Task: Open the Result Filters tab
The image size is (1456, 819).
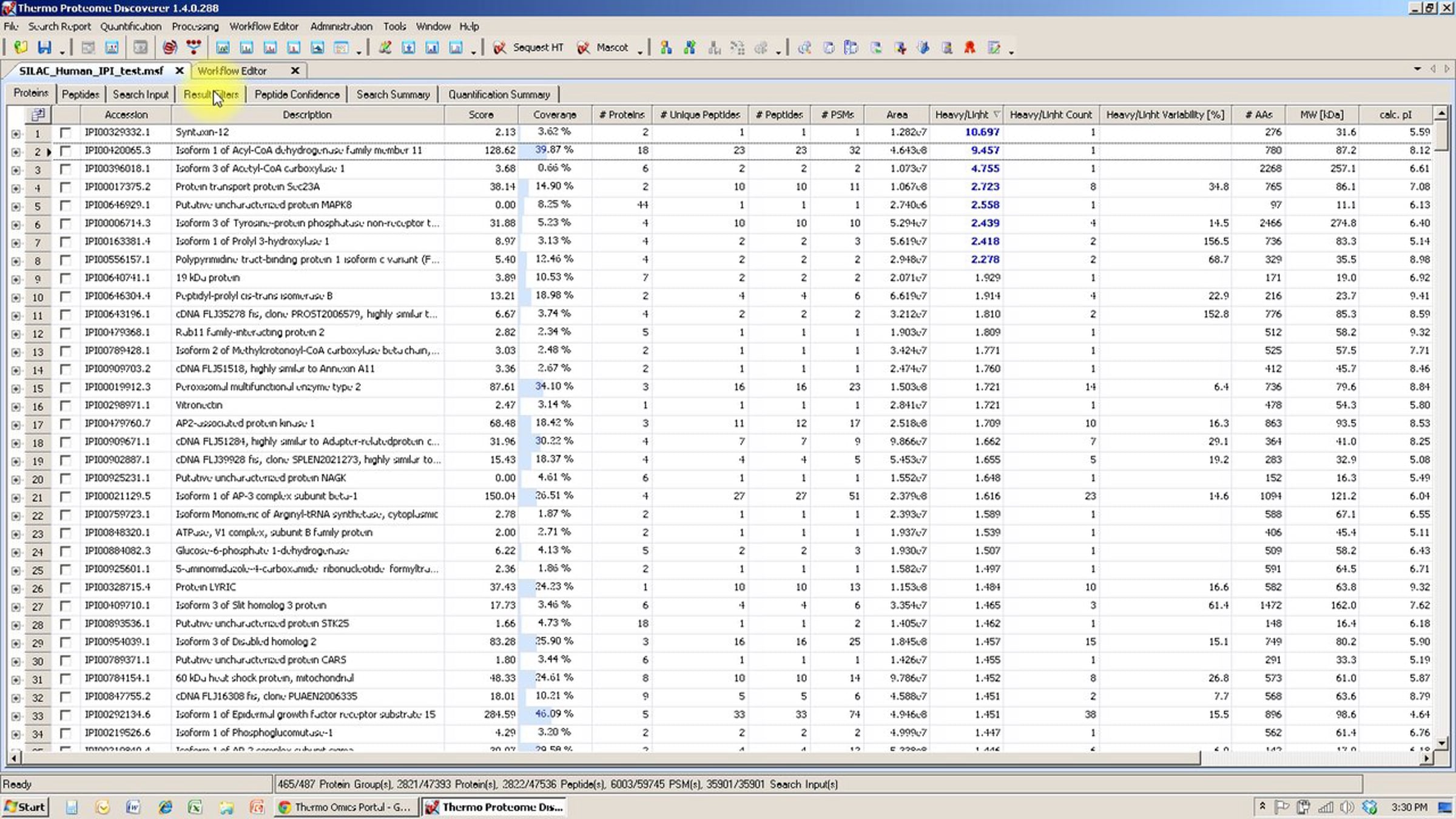Action: pos(211,94)
